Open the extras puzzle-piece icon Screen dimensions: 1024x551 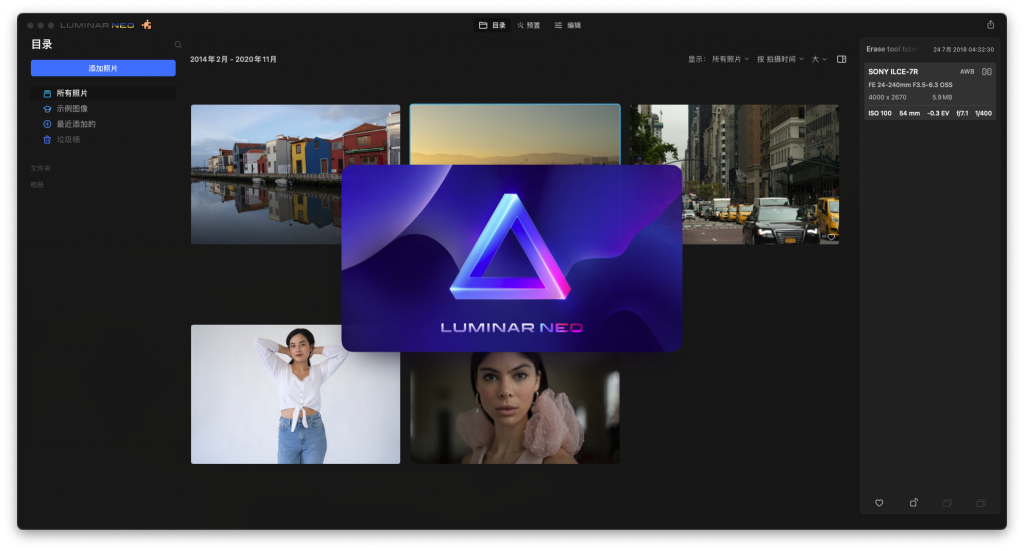tap(146, 25)
